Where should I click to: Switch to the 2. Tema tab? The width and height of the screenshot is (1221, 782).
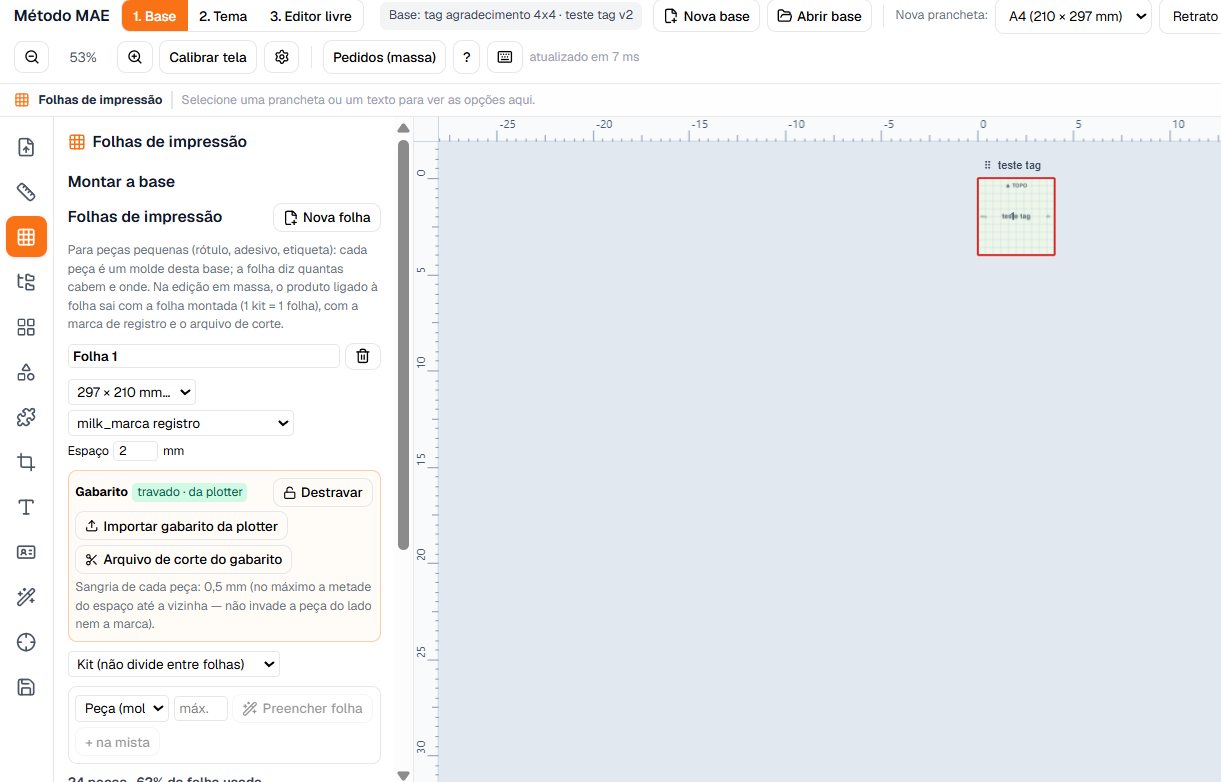click(223, 17)
